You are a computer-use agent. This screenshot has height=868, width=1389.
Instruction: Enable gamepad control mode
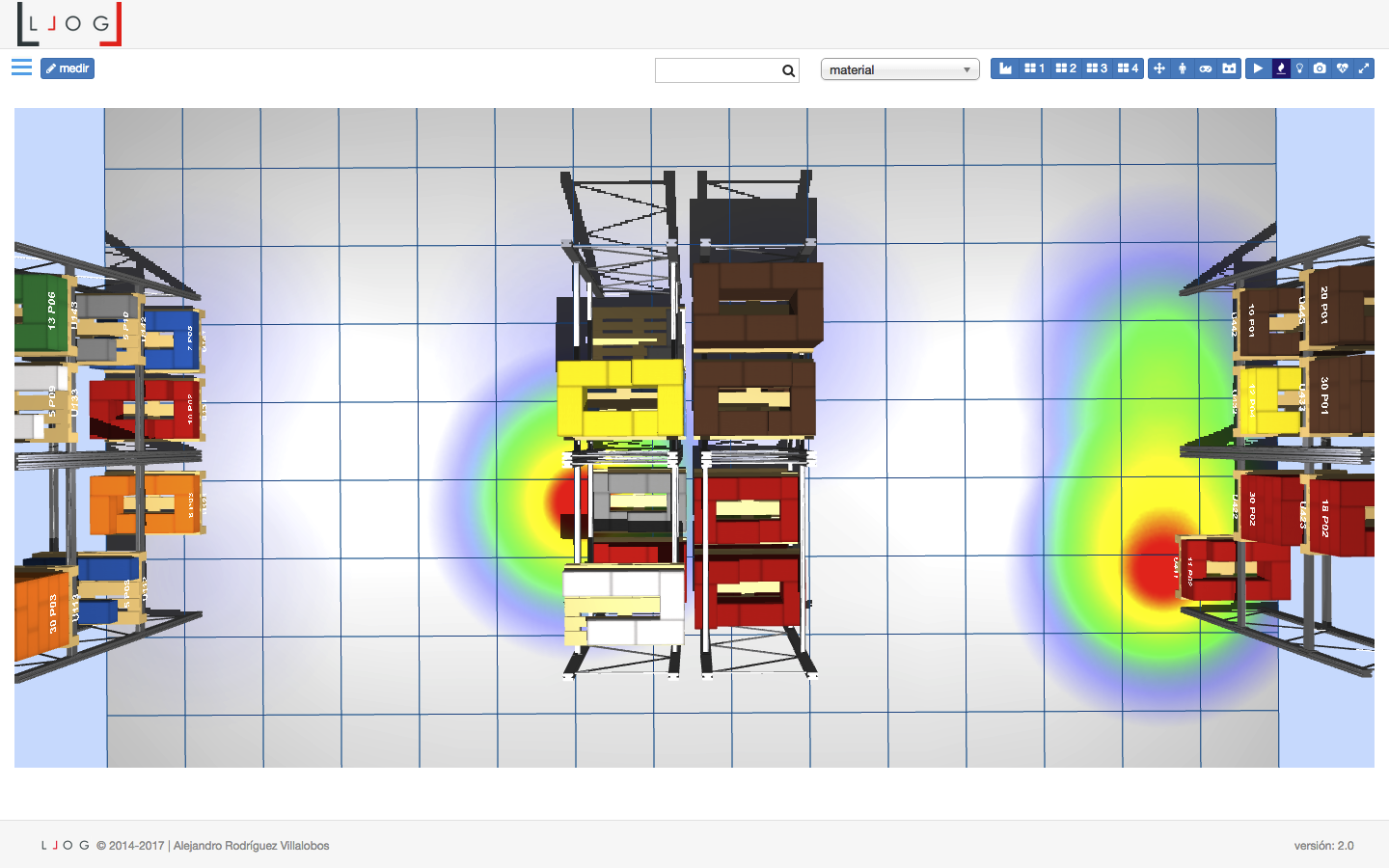(x=1206, y=68)
